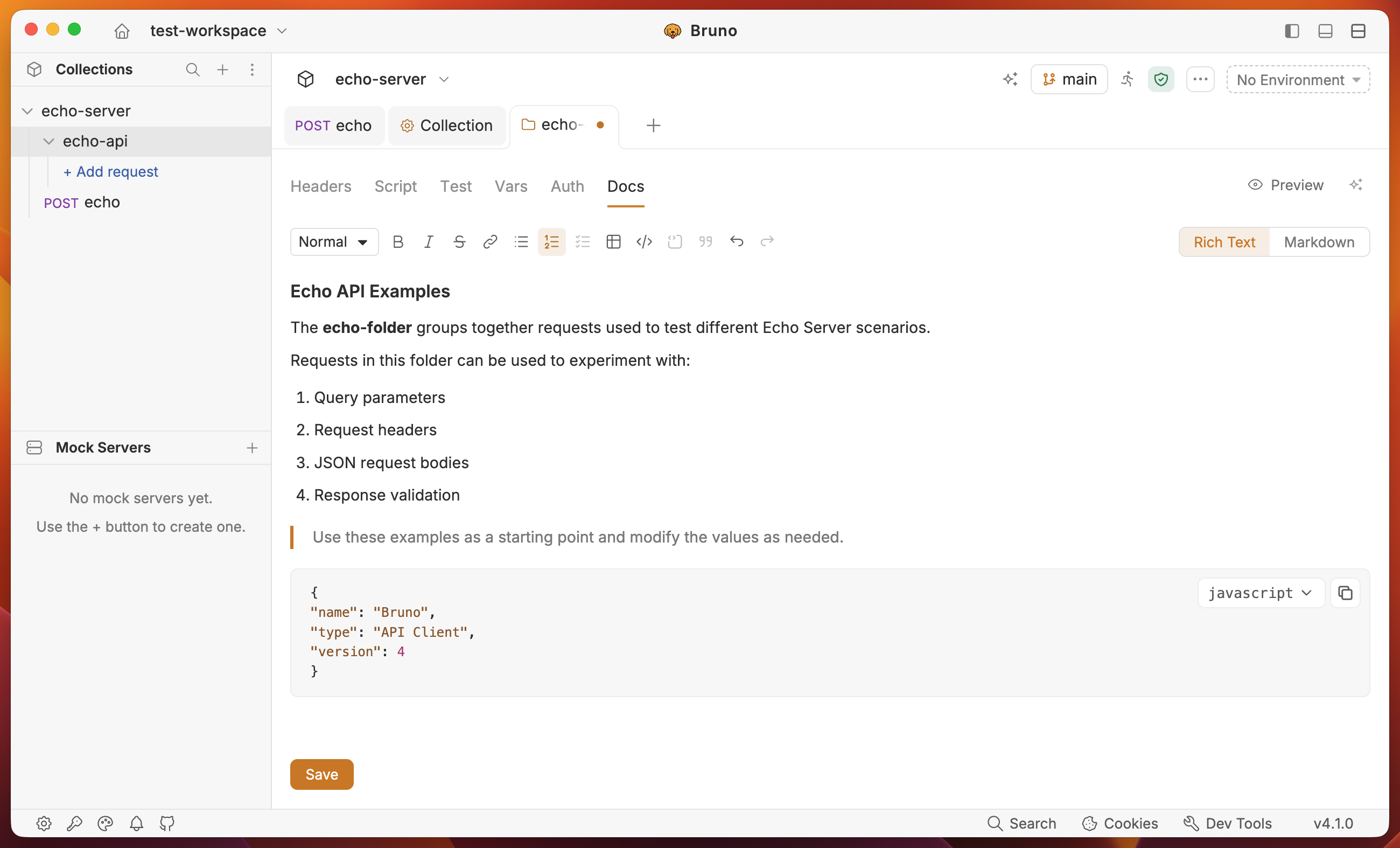
Task: Insert a table into the docs
Action: [613, 242]
